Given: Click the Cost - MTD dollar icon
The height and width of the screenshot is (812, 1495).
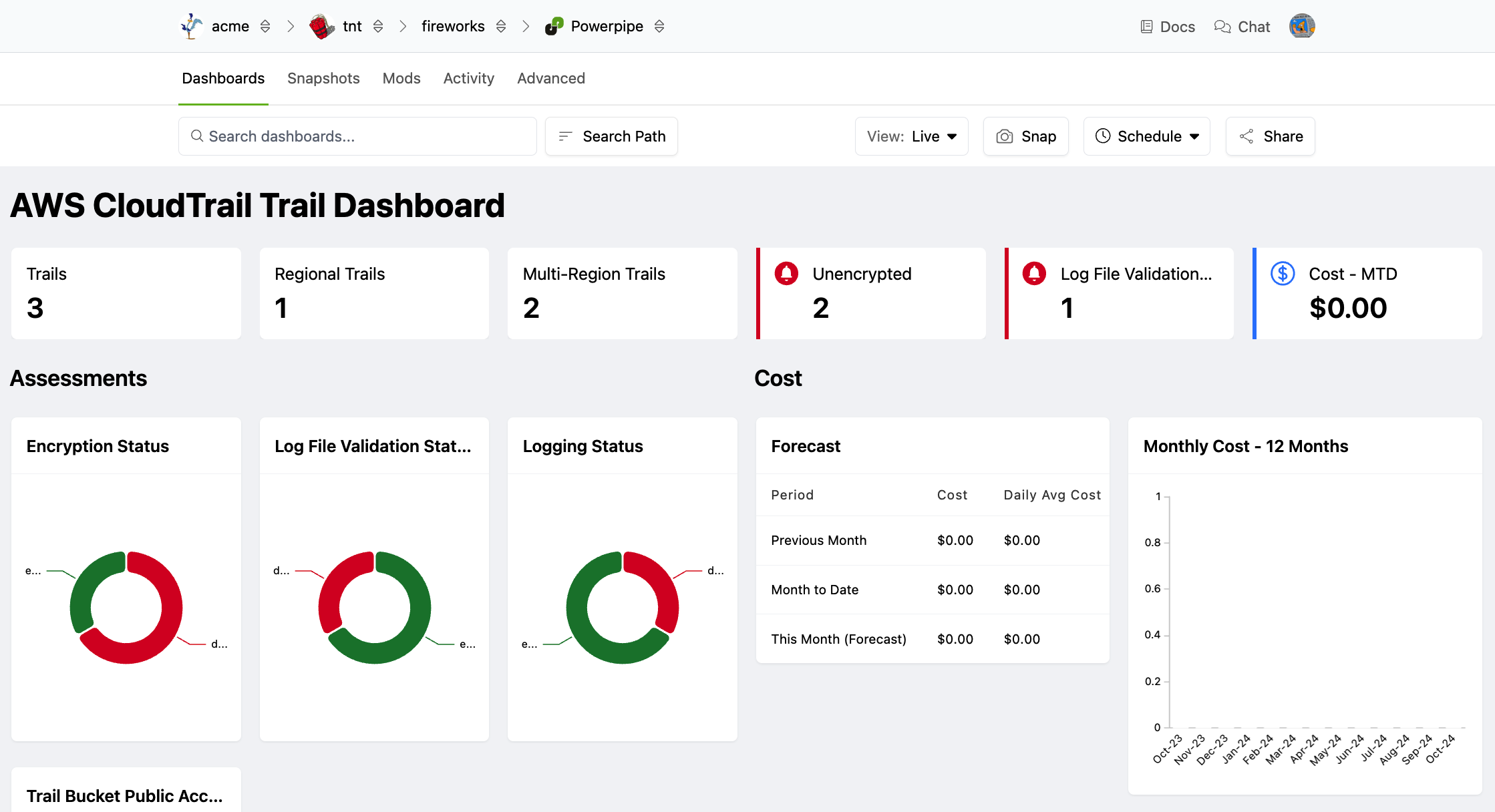Looking at the screenshot, I should [1283, 274].
